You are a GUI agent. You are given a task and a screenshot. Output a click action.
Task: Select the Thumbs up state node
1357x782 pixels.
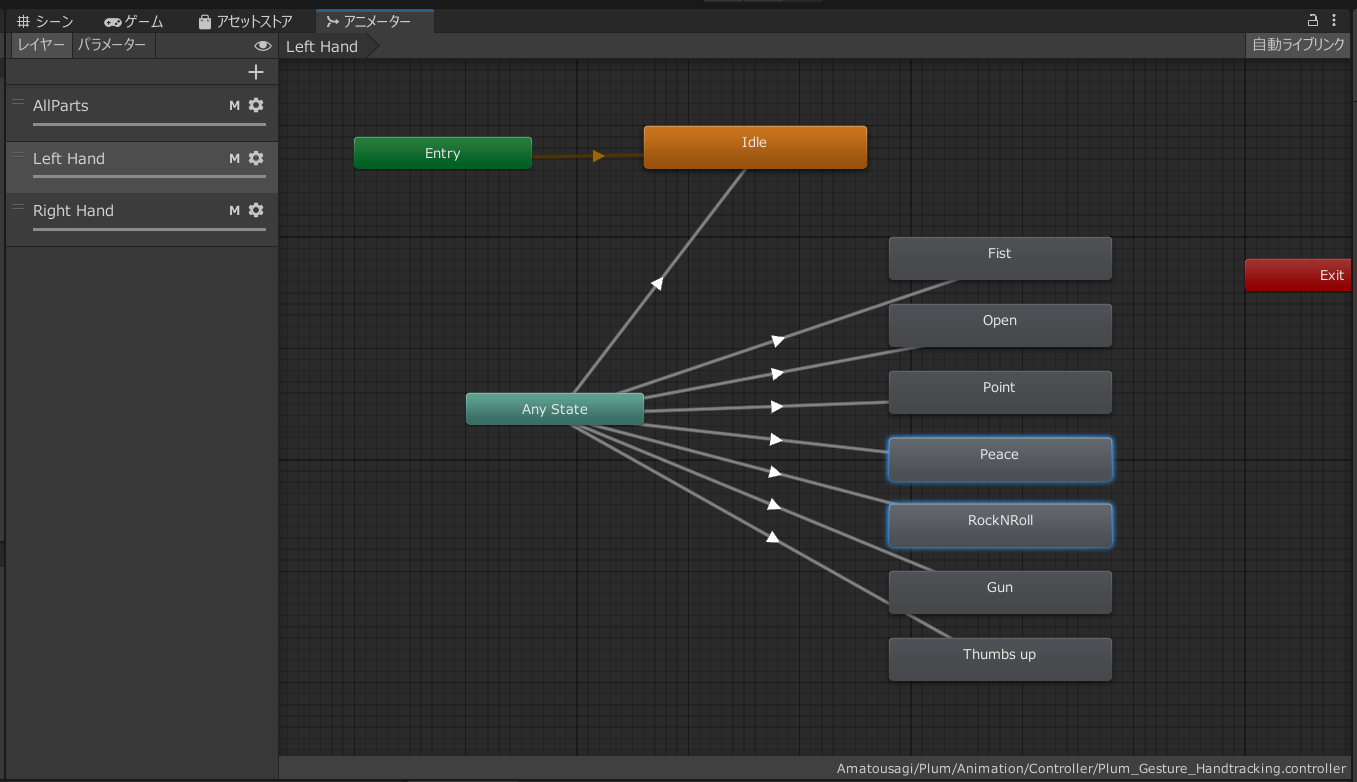[x=999, y=659]
